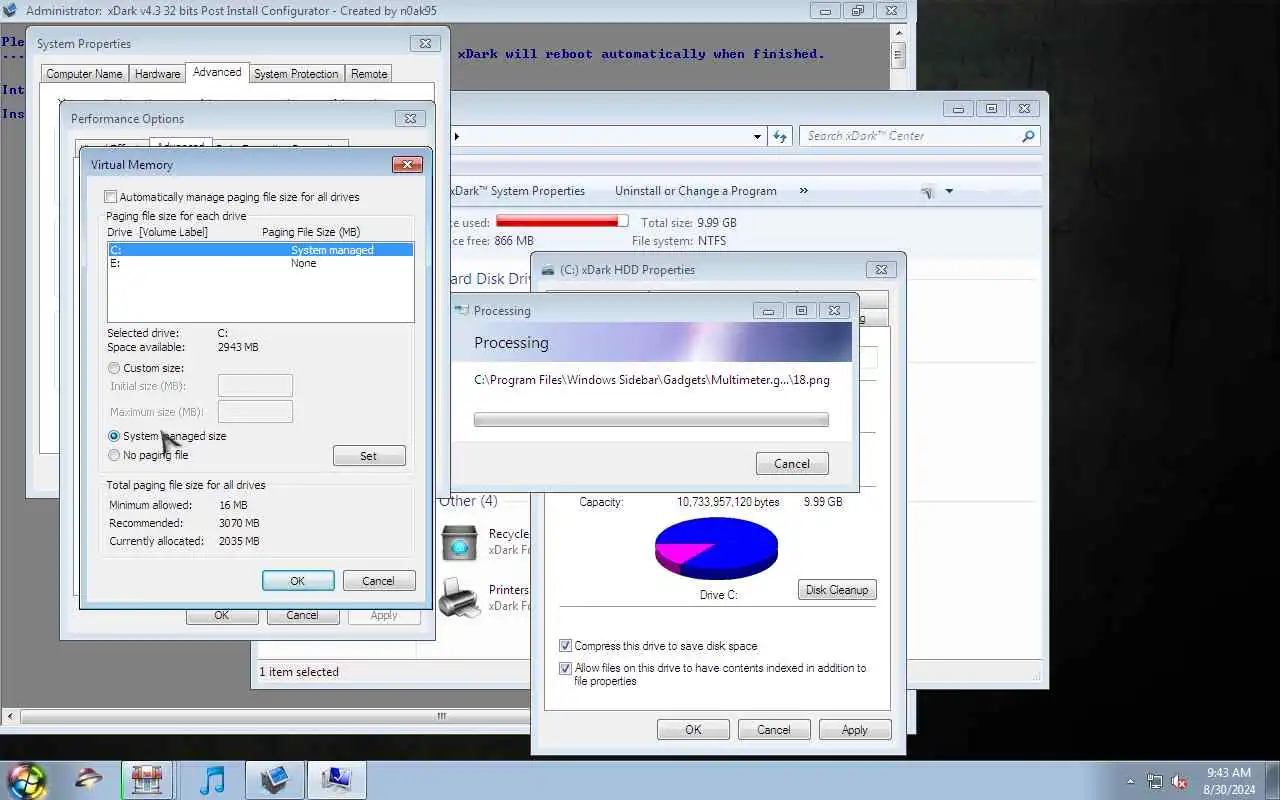Click the Recycle Bin icon in explorer
Viewport: 1280px width, 800px height.
tap(459, 542)
